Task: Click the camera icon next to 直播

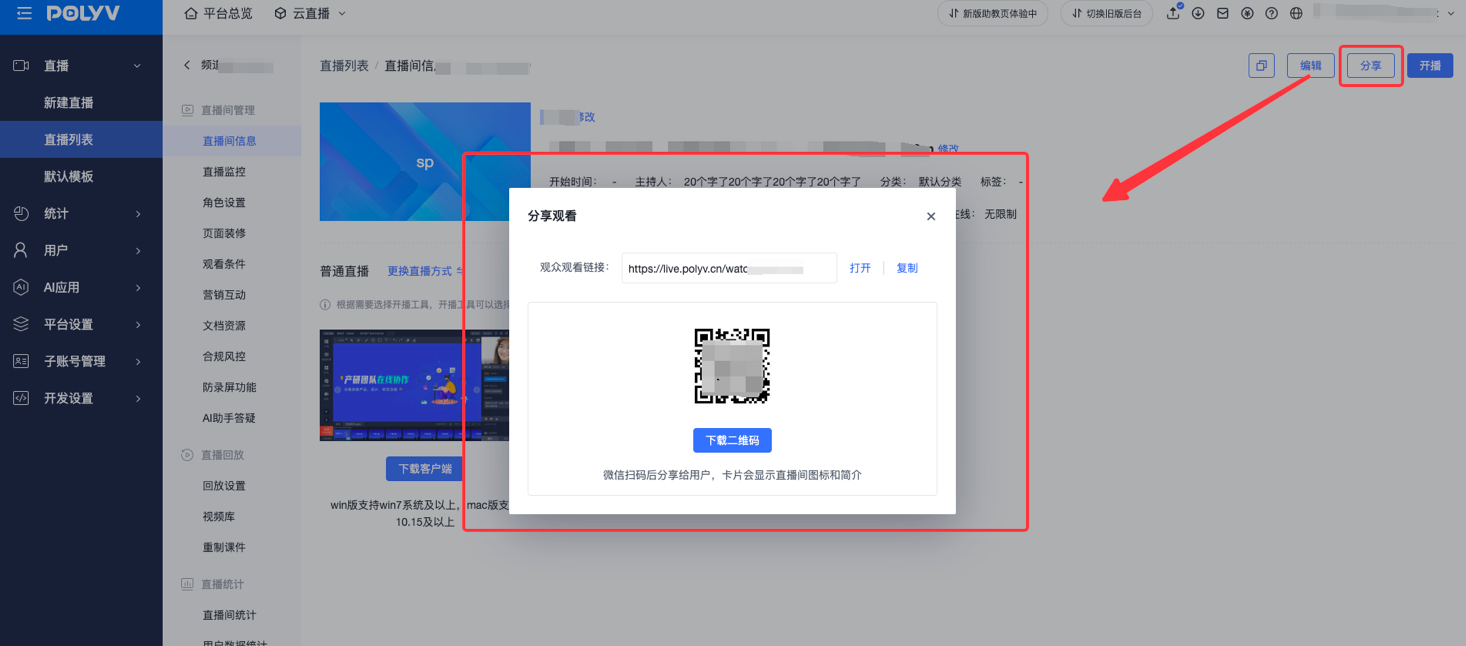Action: [x=21, y=66]
